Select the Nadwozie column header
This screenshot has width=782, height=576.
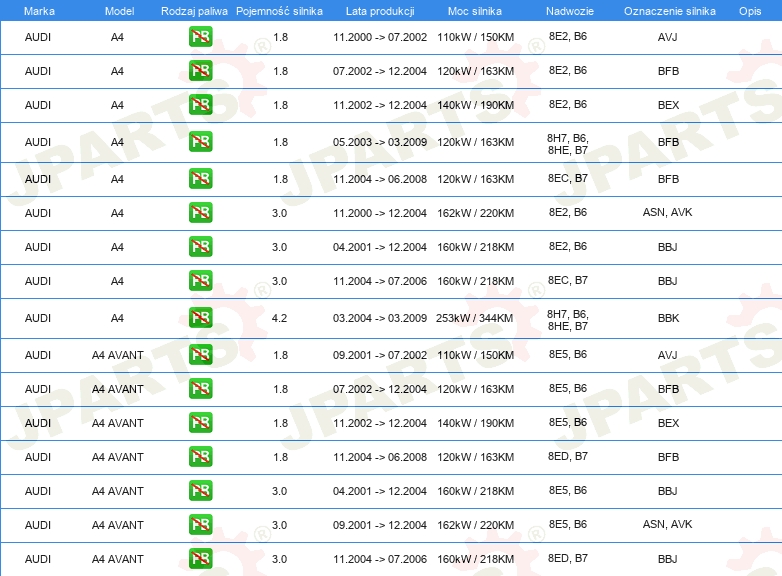(x=570, y=11)
